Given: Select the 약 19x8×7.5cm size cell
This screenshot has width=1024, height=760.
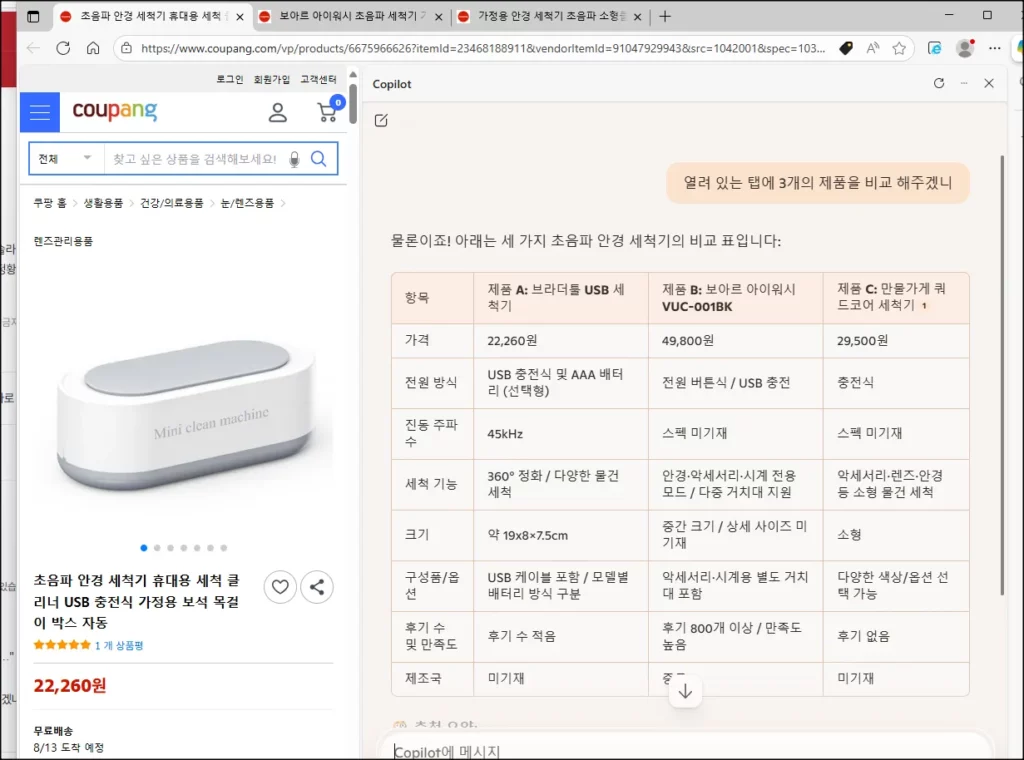Looking at the screenshot, I should pos(560,535).
